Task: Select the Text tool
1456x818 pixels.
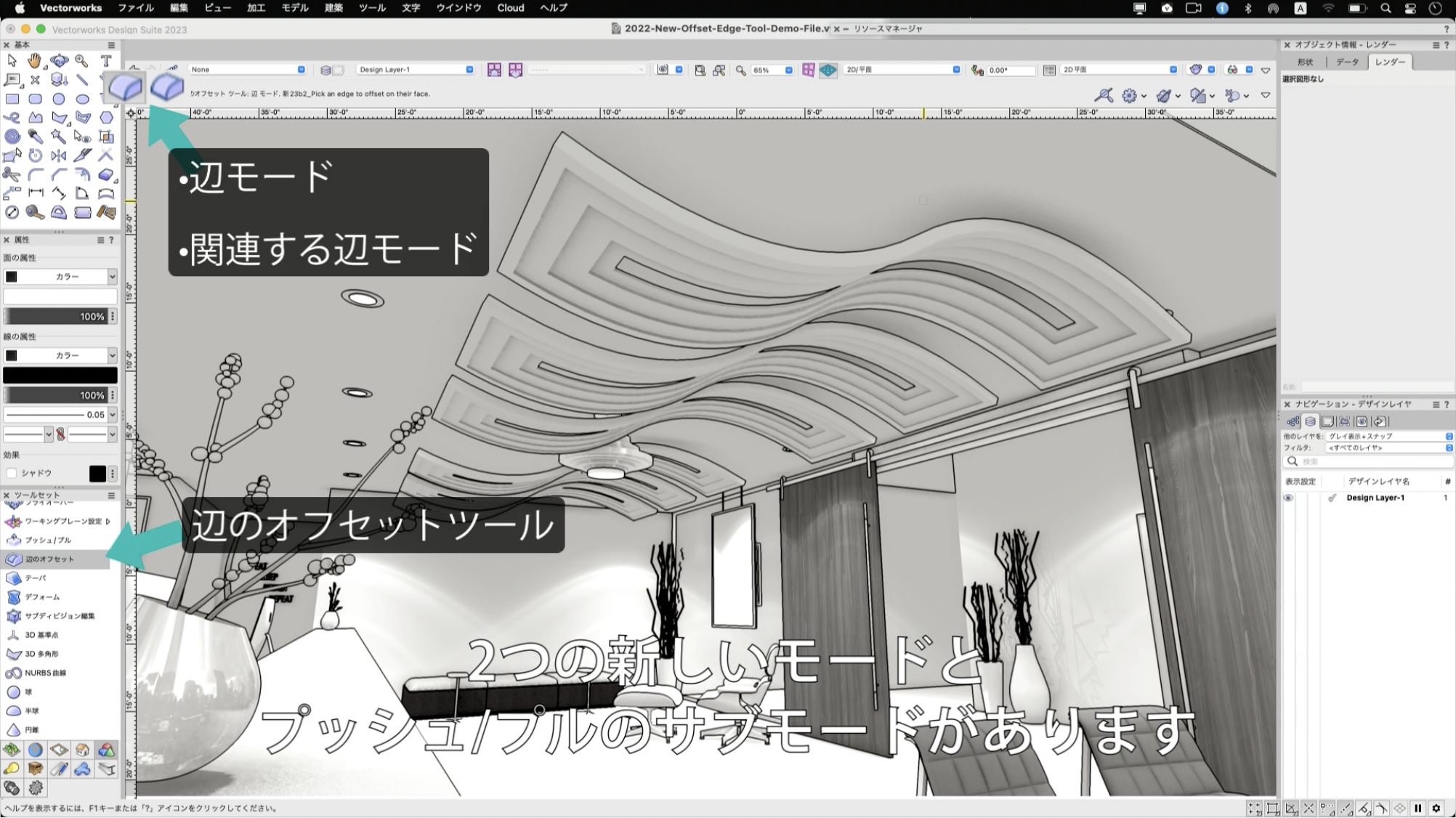Action: point(106,61)
